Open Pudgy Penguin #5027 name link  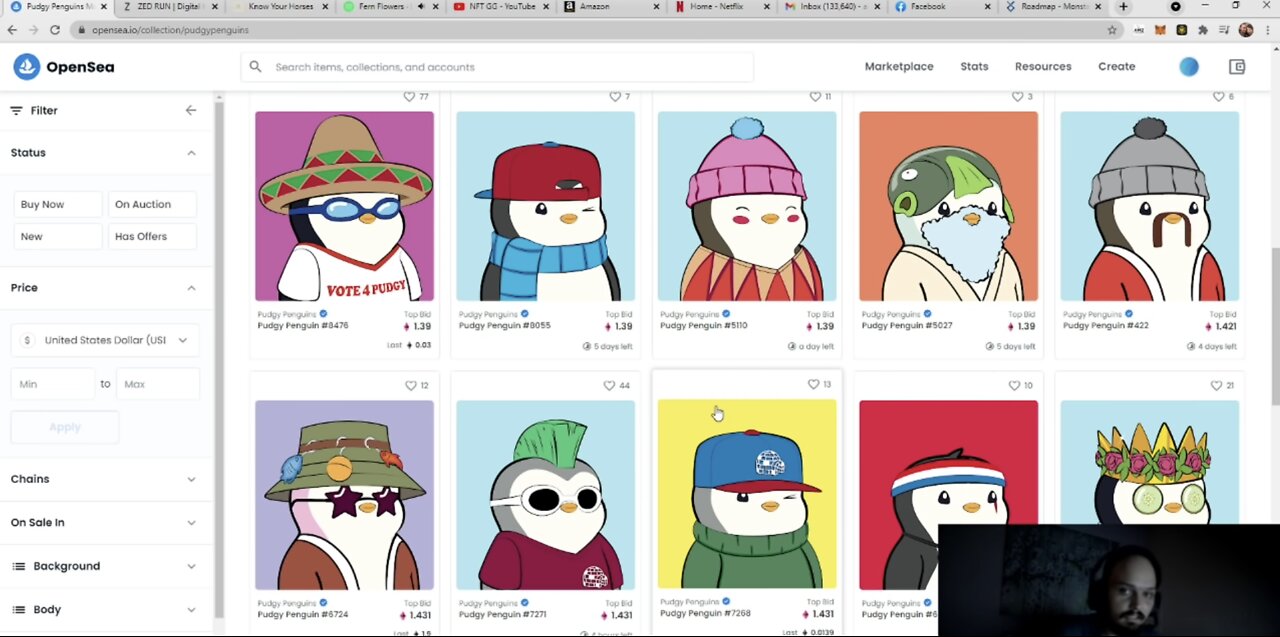coord(907,326)
